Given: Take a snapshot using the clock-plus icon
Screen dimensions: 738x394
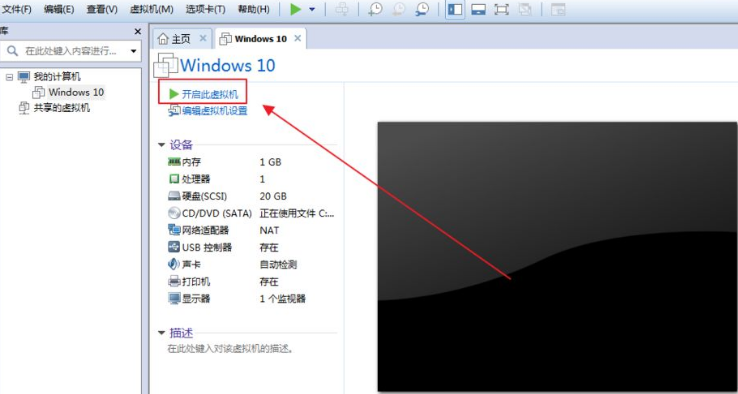Looking at the screenshot, I should (x=375, y=9).
